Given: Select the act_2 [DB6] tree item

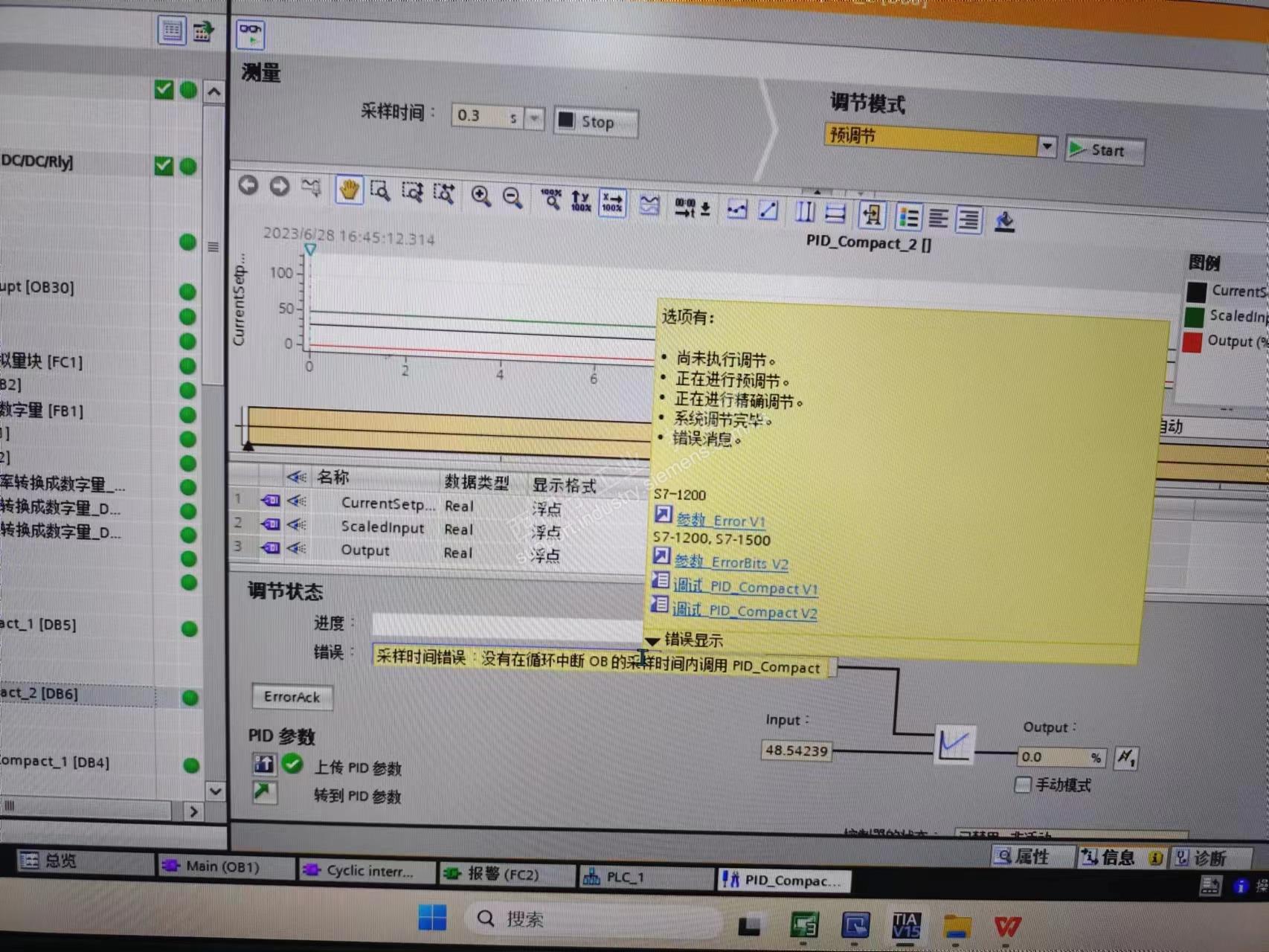Looking at the screenshot, I should coord(39,694).
